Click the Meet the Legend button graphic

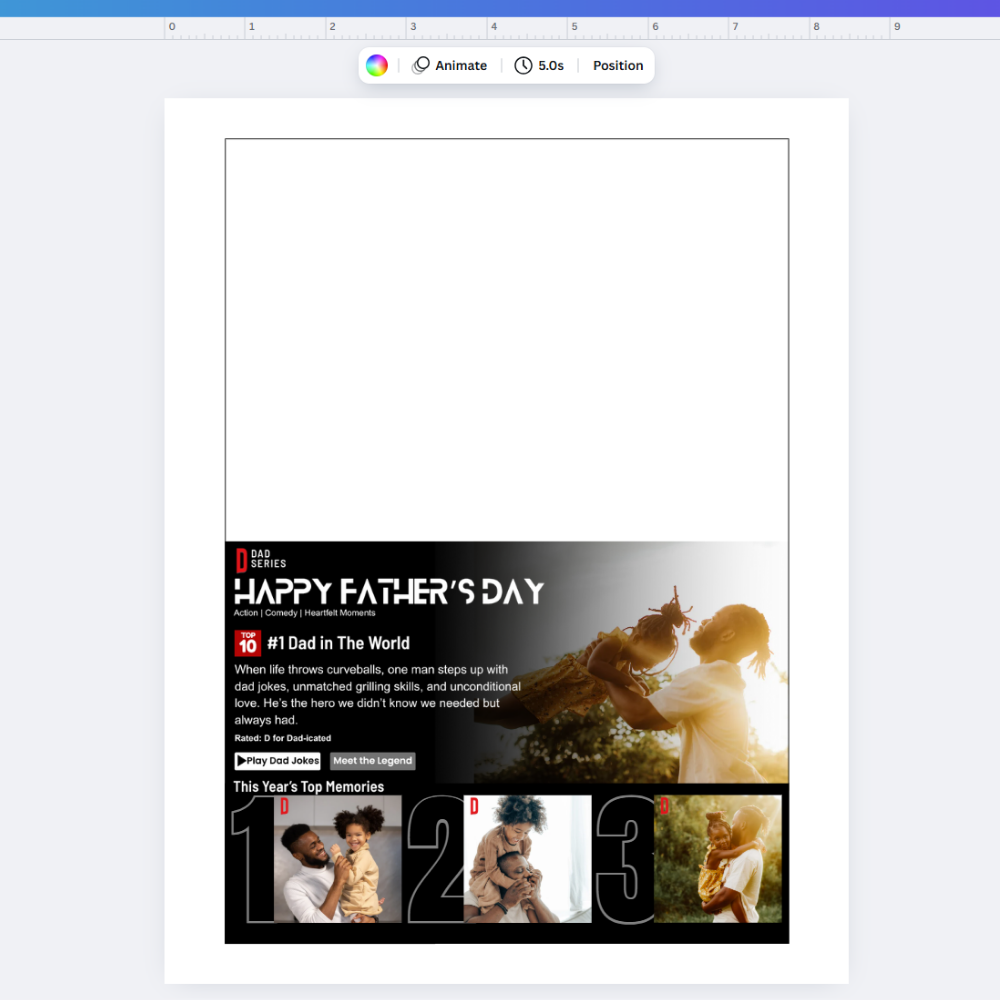point(372,761)
